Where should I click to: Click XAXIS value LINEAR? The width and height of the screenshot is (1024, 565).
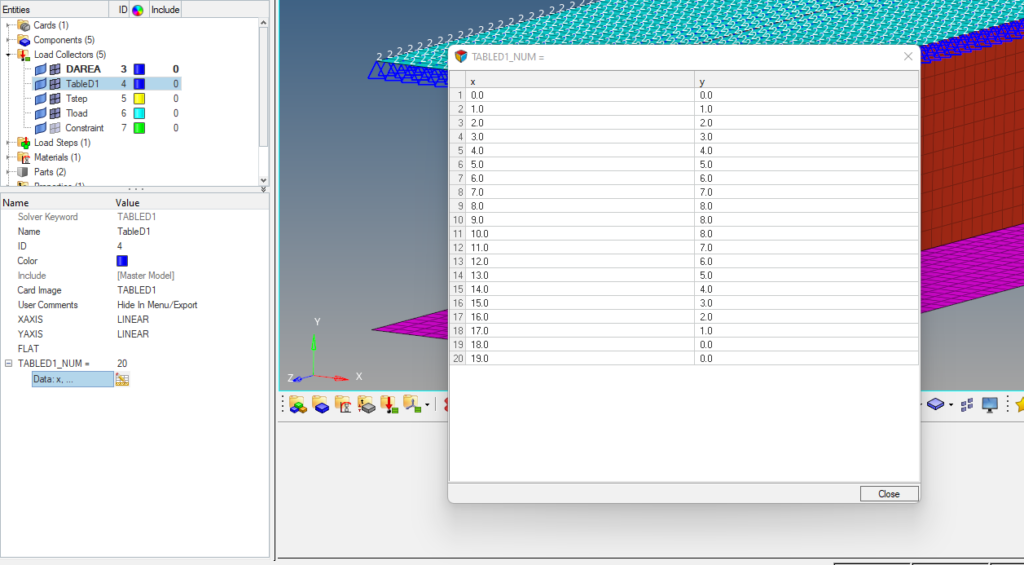(133, 319)
